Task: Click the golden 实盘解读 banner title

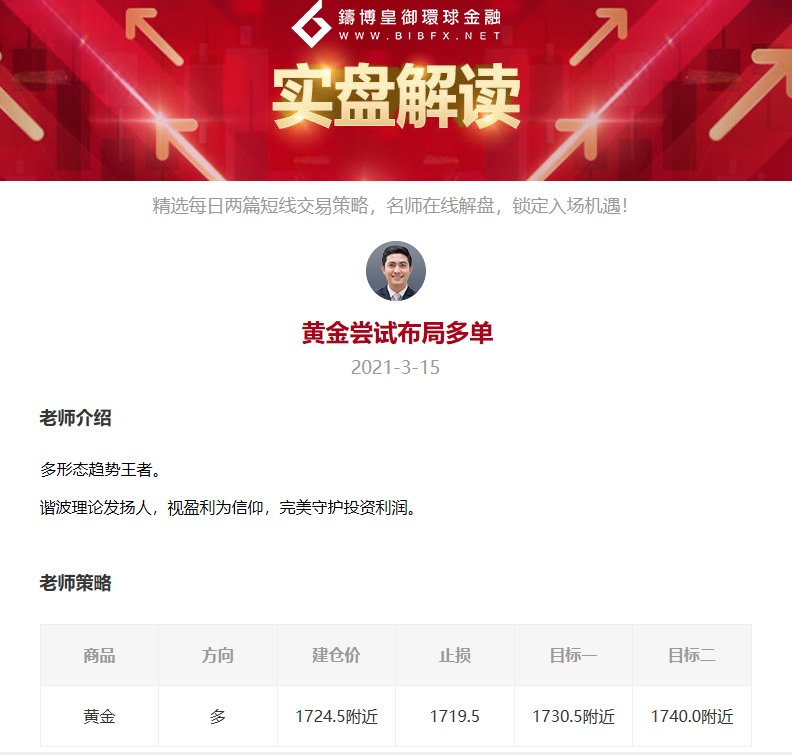Action: pyautogui.click(x=397, y=96)
